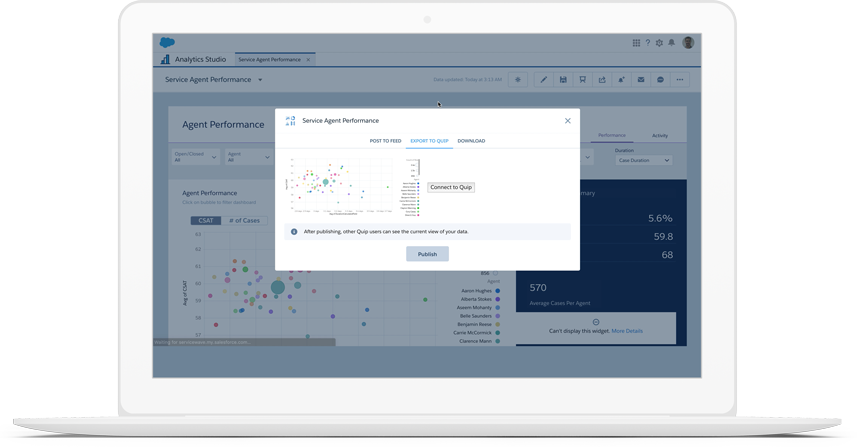This screenshot has height=447, width=857.
Task: Toggle the CSAT chart view
Action: (206, 221)
